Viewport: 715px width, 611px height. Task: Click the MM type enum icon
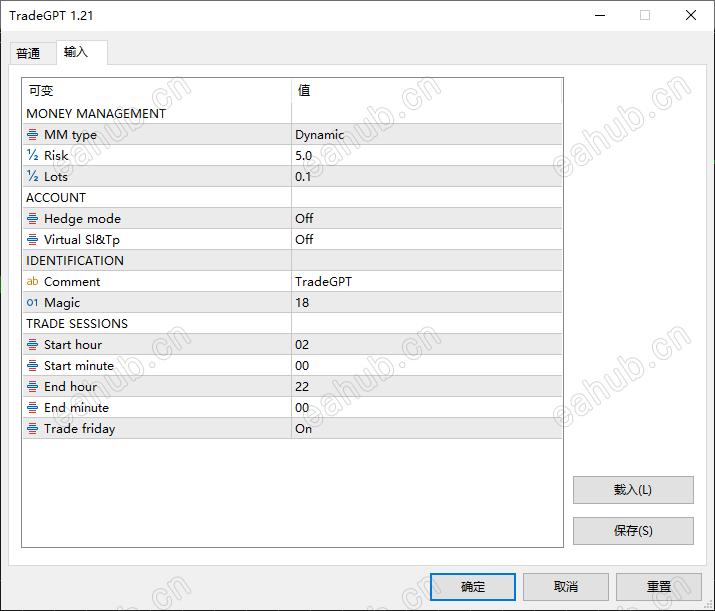click(32, 135)
